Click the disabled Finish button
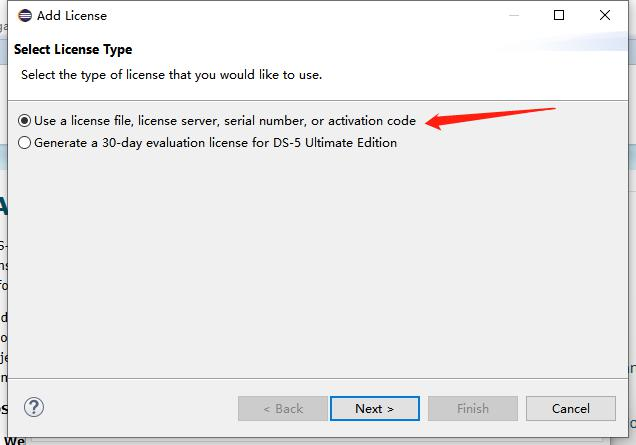This screenshot has height=445, width=636. pos(473,408)
